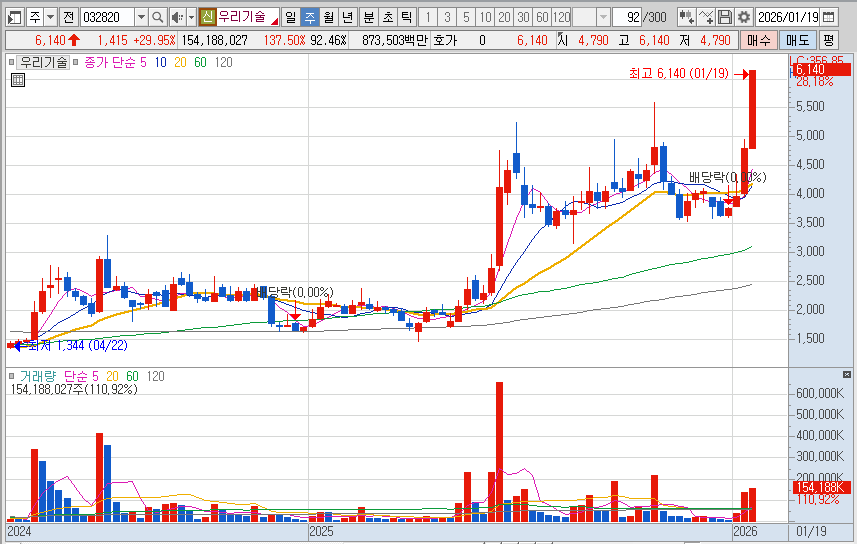Choose the 3 interval button

[447, 17]
